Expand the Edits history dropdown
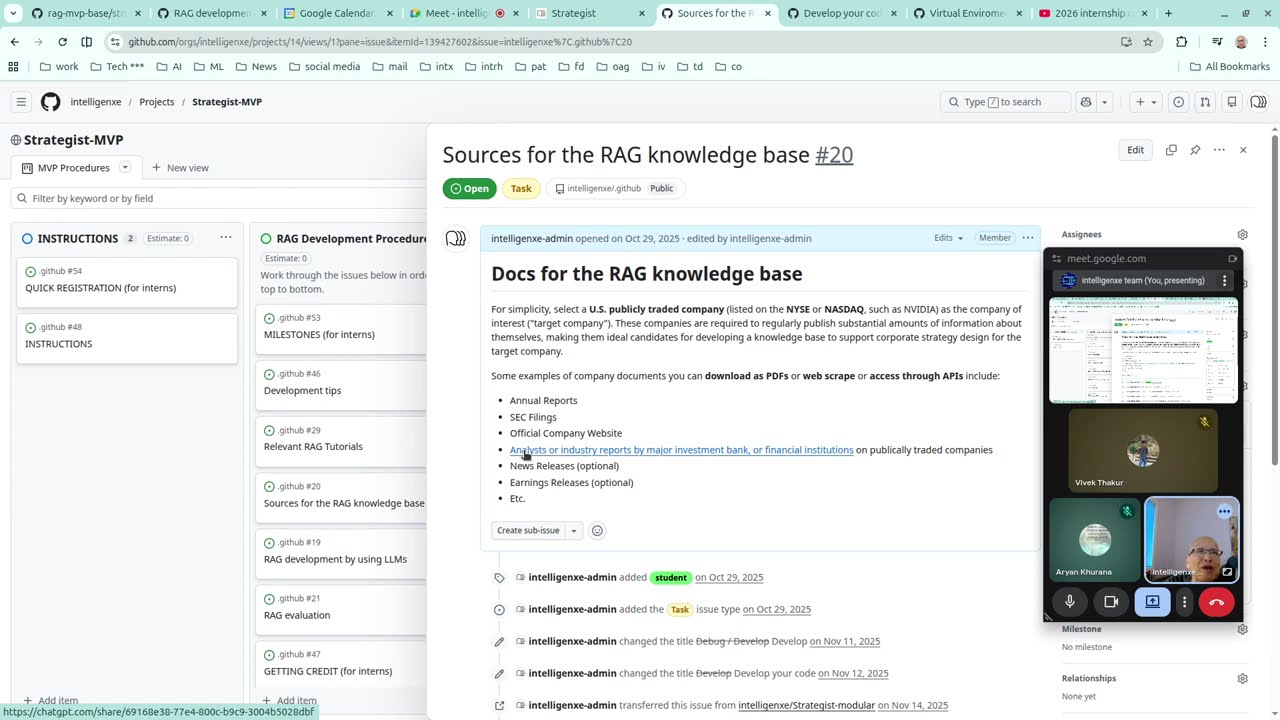1280x720 pixels. [x=948, y=238]
